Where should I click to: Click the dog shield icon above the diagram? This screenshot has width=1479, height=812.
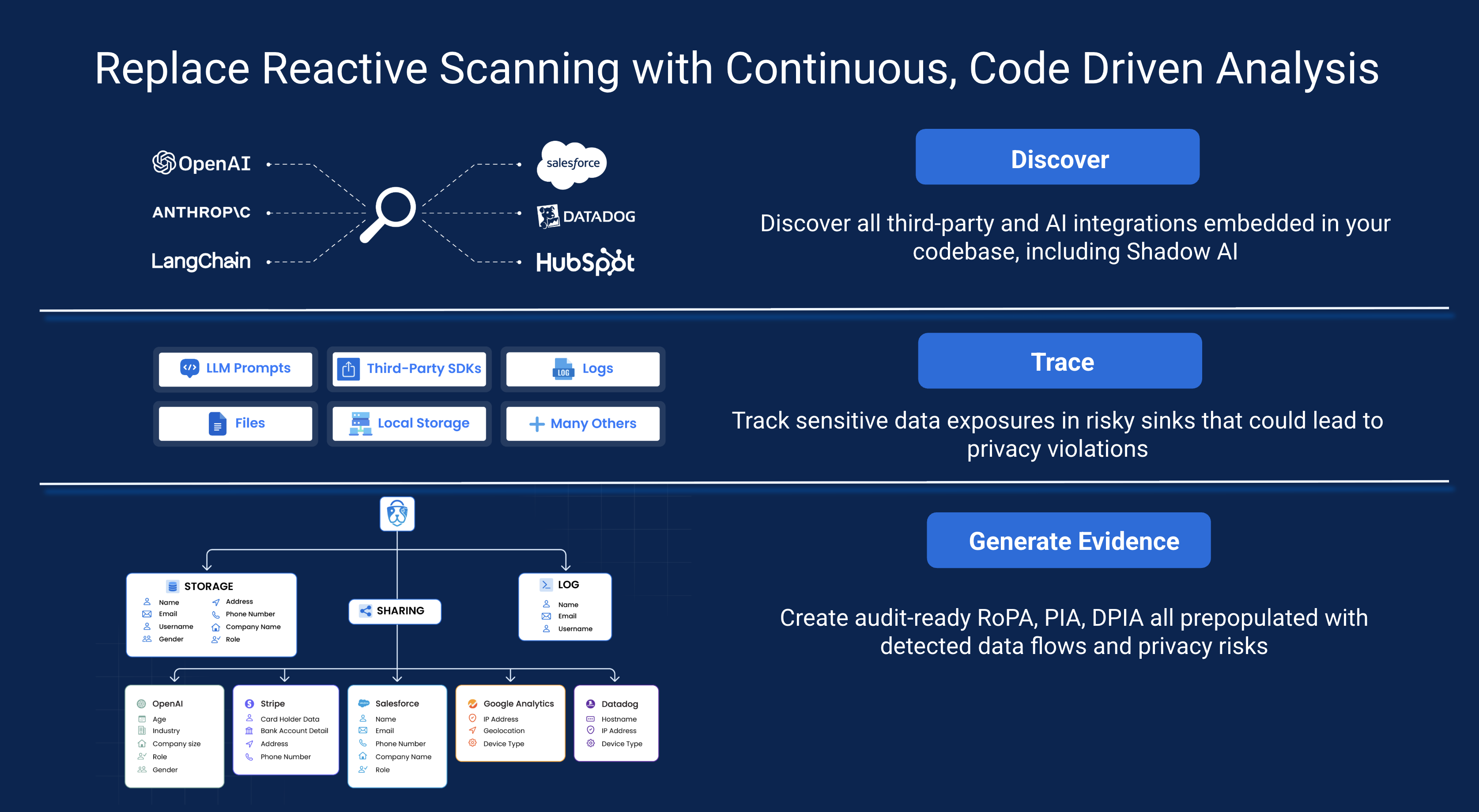(397, 514)
